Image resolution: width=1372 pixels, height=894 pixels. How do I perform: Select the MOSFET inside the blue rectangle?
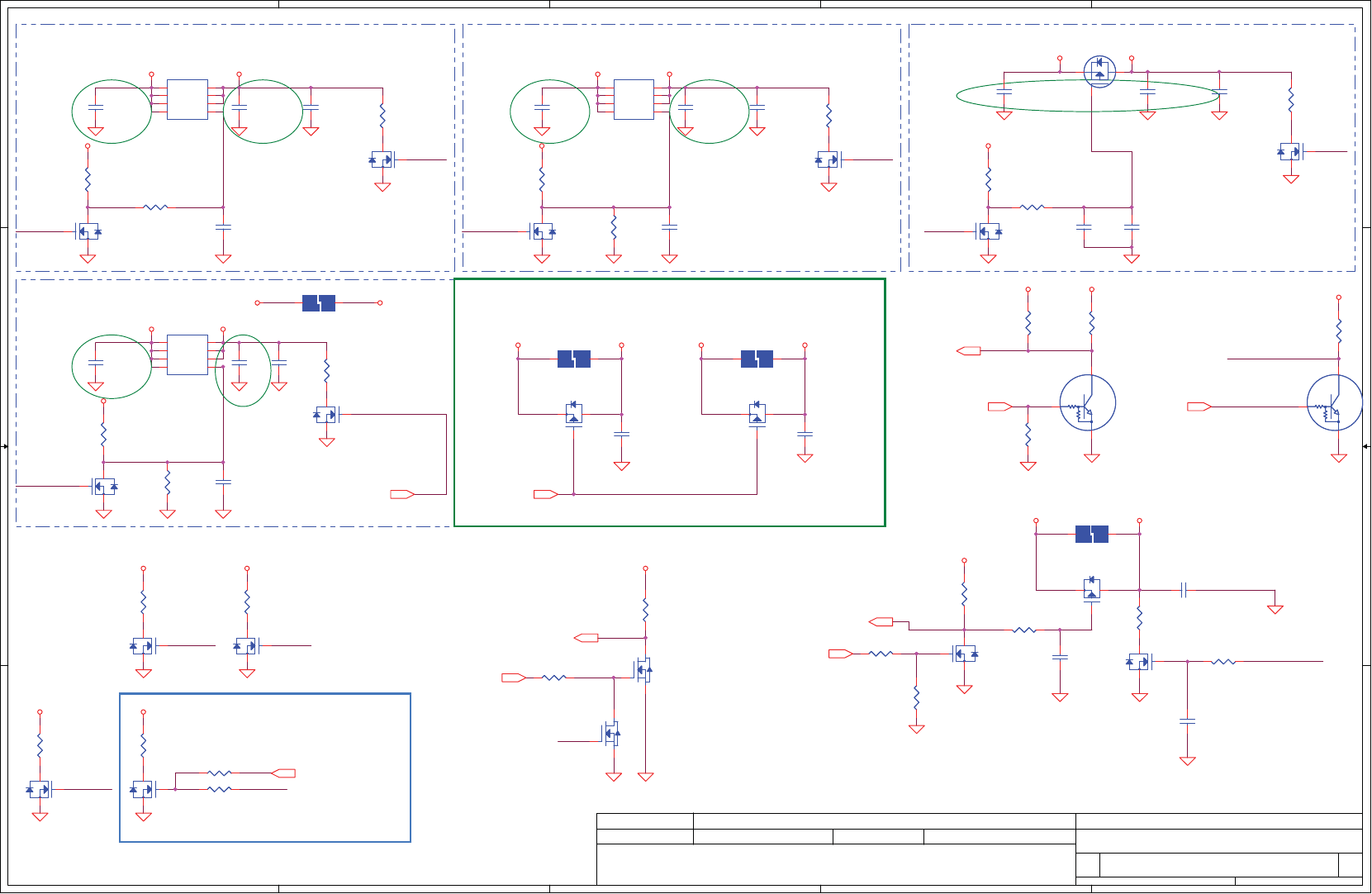tap(143, 789)
